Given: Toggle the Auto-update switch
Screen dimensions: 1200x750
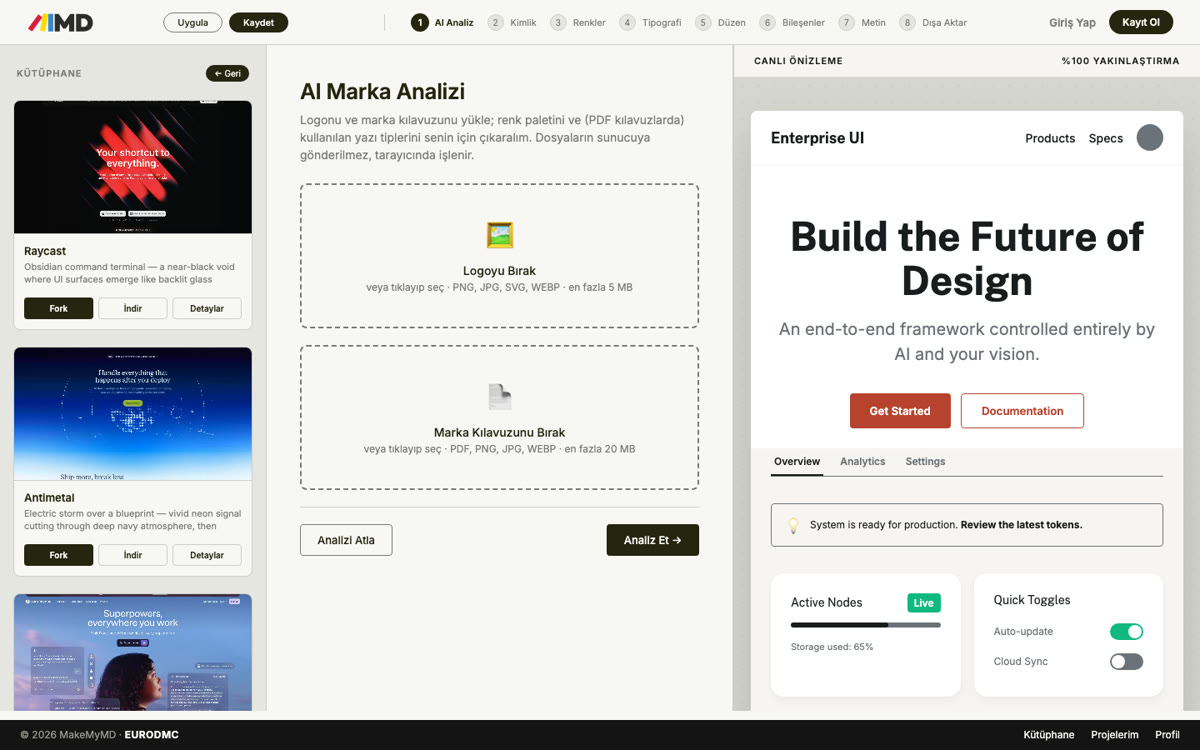Looking at the screenshot, I should point(1126,631).
